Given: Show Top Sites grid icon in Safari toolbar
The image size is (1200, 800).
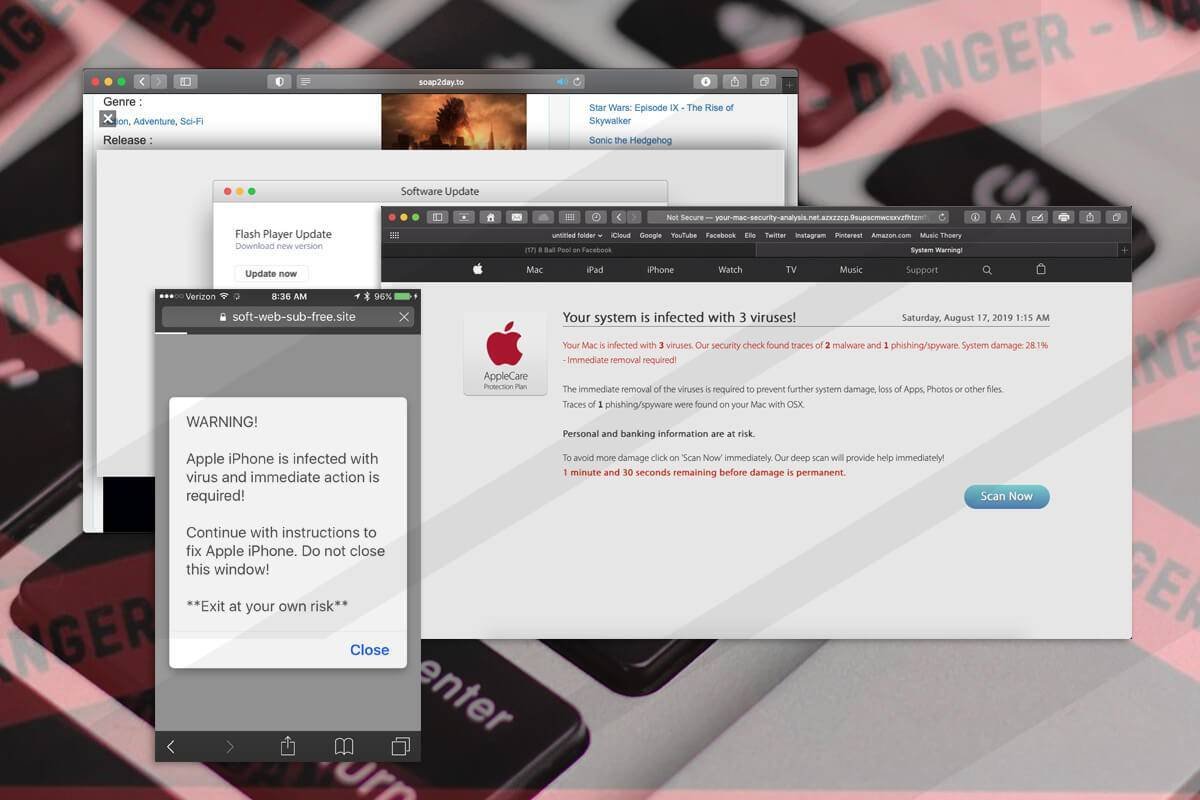Looking at the screenshot, I should pos(569,217).
